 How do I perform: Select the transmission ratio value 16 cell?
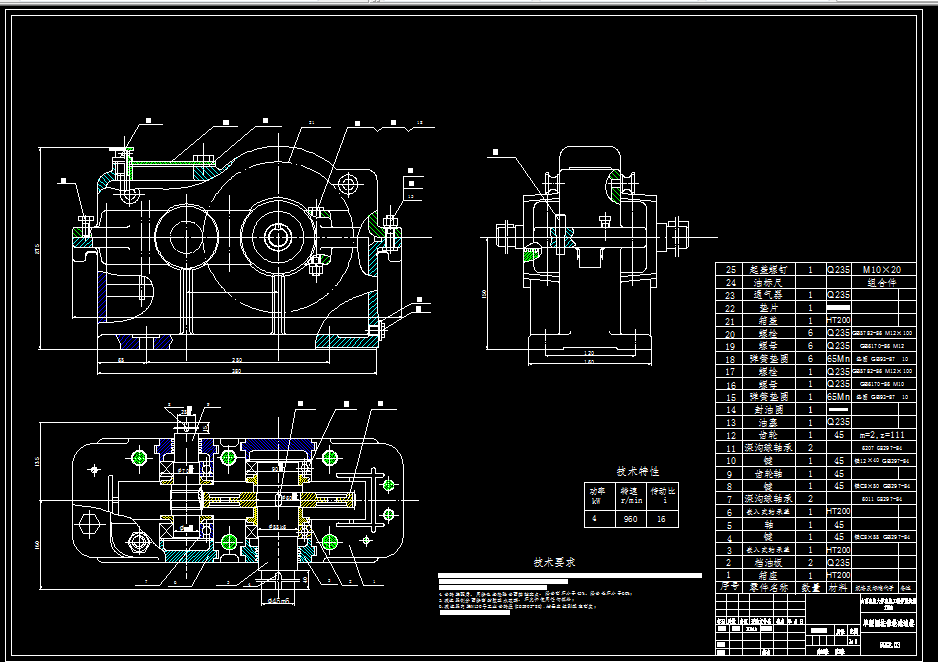662,519
